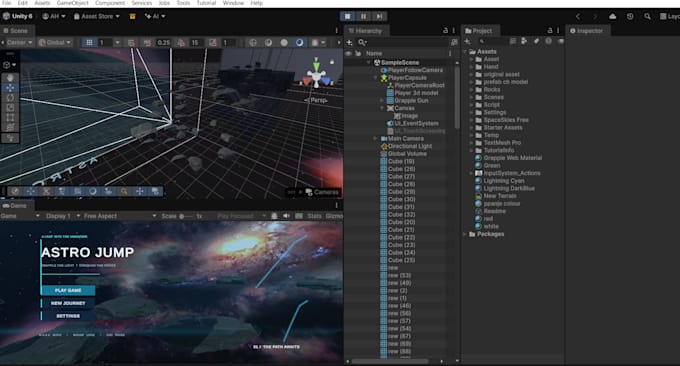Open the File menu
The width and height of the screenshot is (680, 366).
click(x=7, y=3)
